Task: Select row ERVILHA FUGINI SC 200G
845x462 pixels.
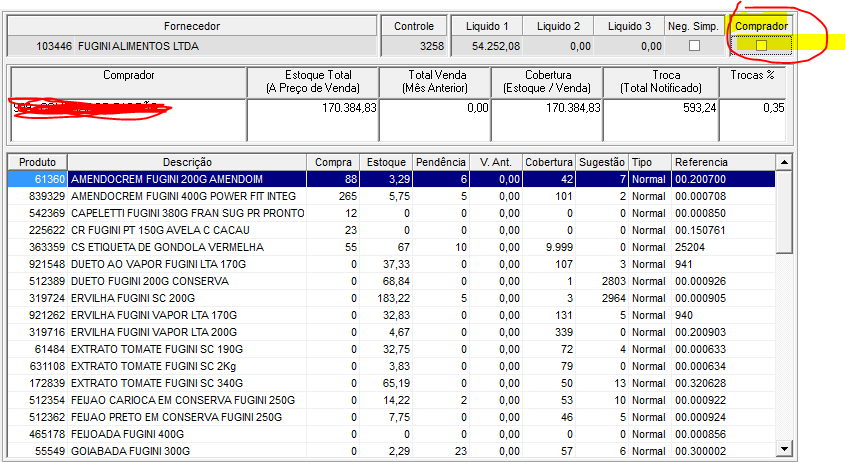Action: click(391, 298)
